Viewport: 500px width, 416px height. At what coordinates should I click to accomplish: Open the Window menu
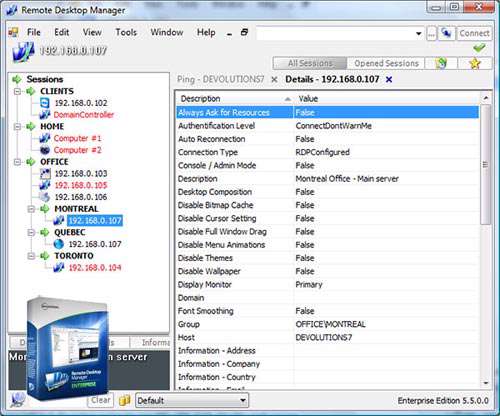click(167, 32)
